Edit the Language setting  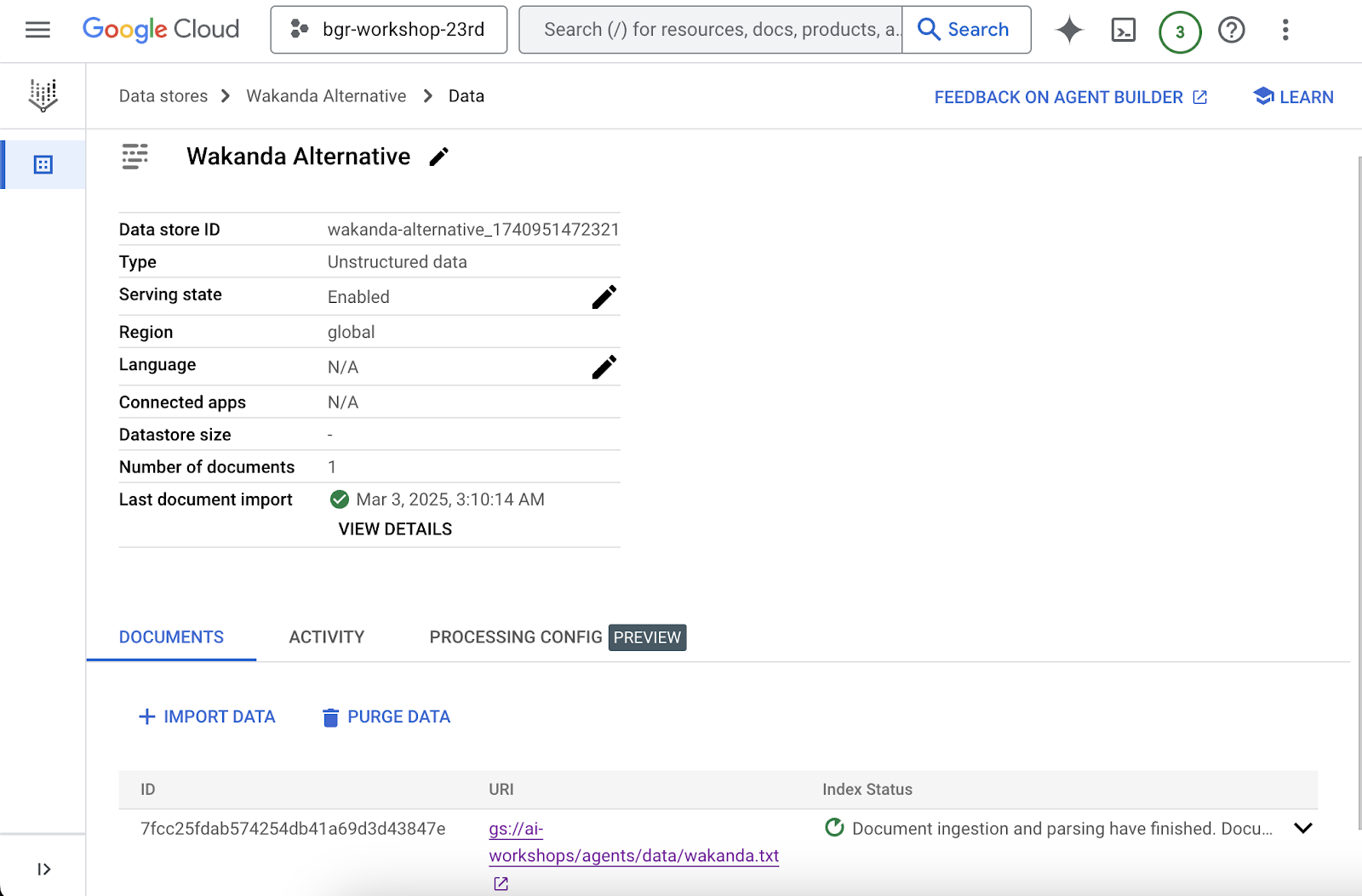pyautogui.click(x=604, y=367)
